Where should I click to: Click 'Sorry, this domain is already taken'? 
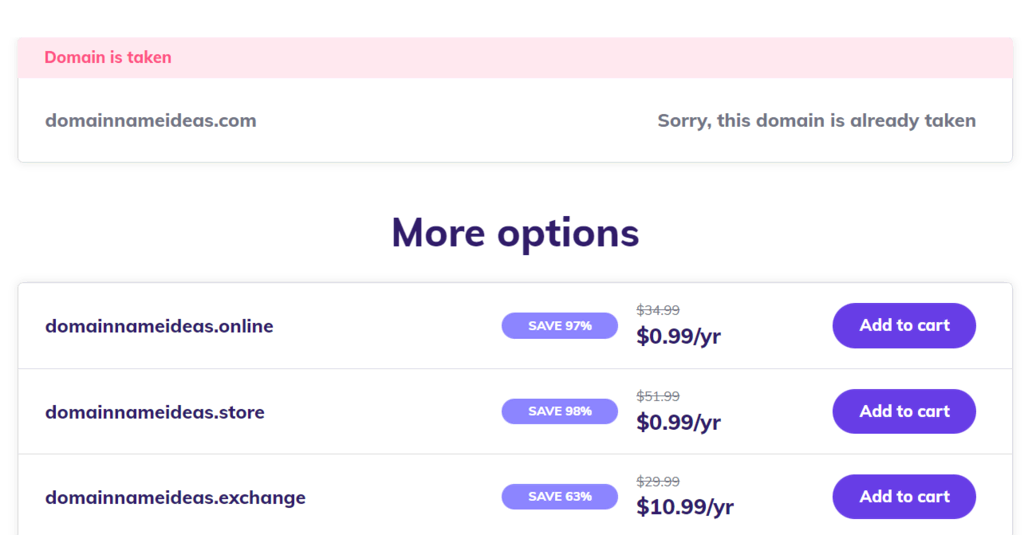(816, 121)
